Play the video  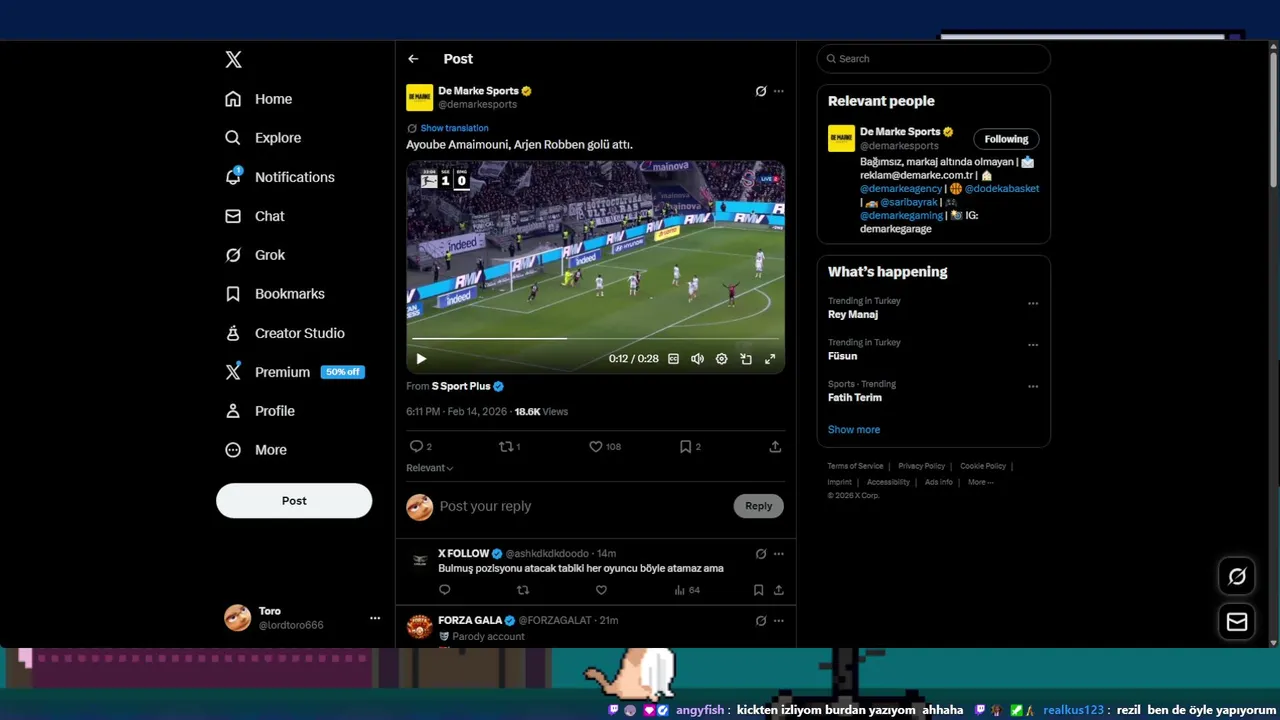(421, 359)
